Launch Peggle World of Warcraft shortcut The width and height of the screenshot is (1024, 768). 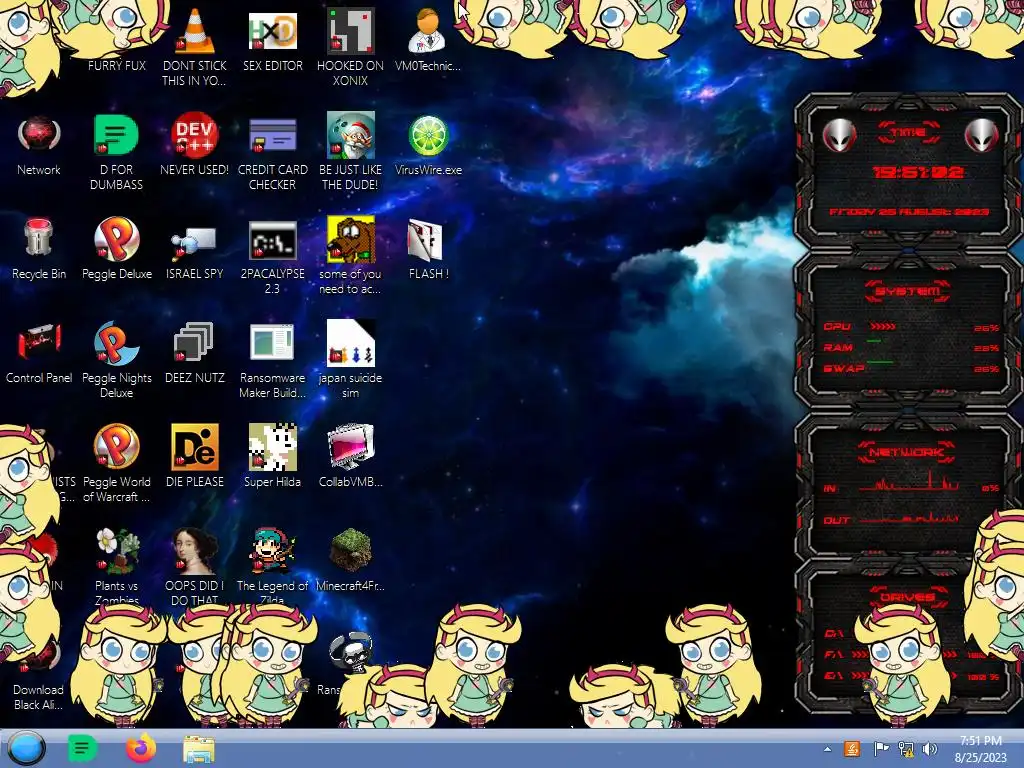click(x=116, y=462)
